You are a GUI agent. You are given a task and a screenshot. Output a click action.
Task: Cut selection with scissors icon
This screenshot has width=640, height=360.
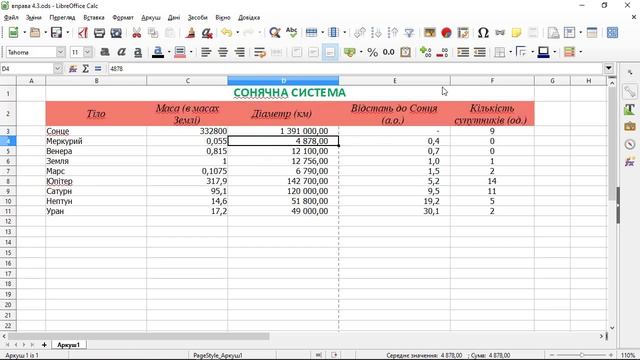coord(136,33)
